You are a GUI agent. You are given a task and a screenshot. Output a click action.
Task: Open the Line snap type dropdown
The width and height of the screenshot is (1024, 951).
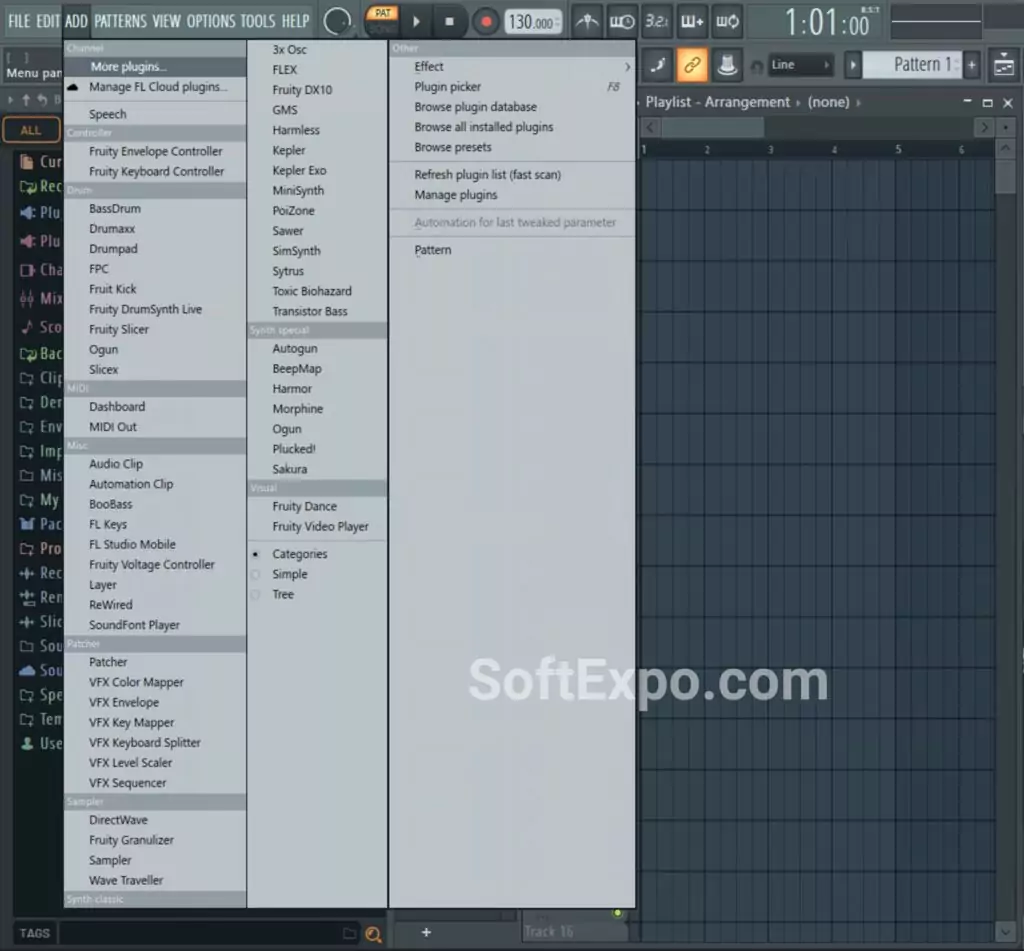tap(800, 64)
